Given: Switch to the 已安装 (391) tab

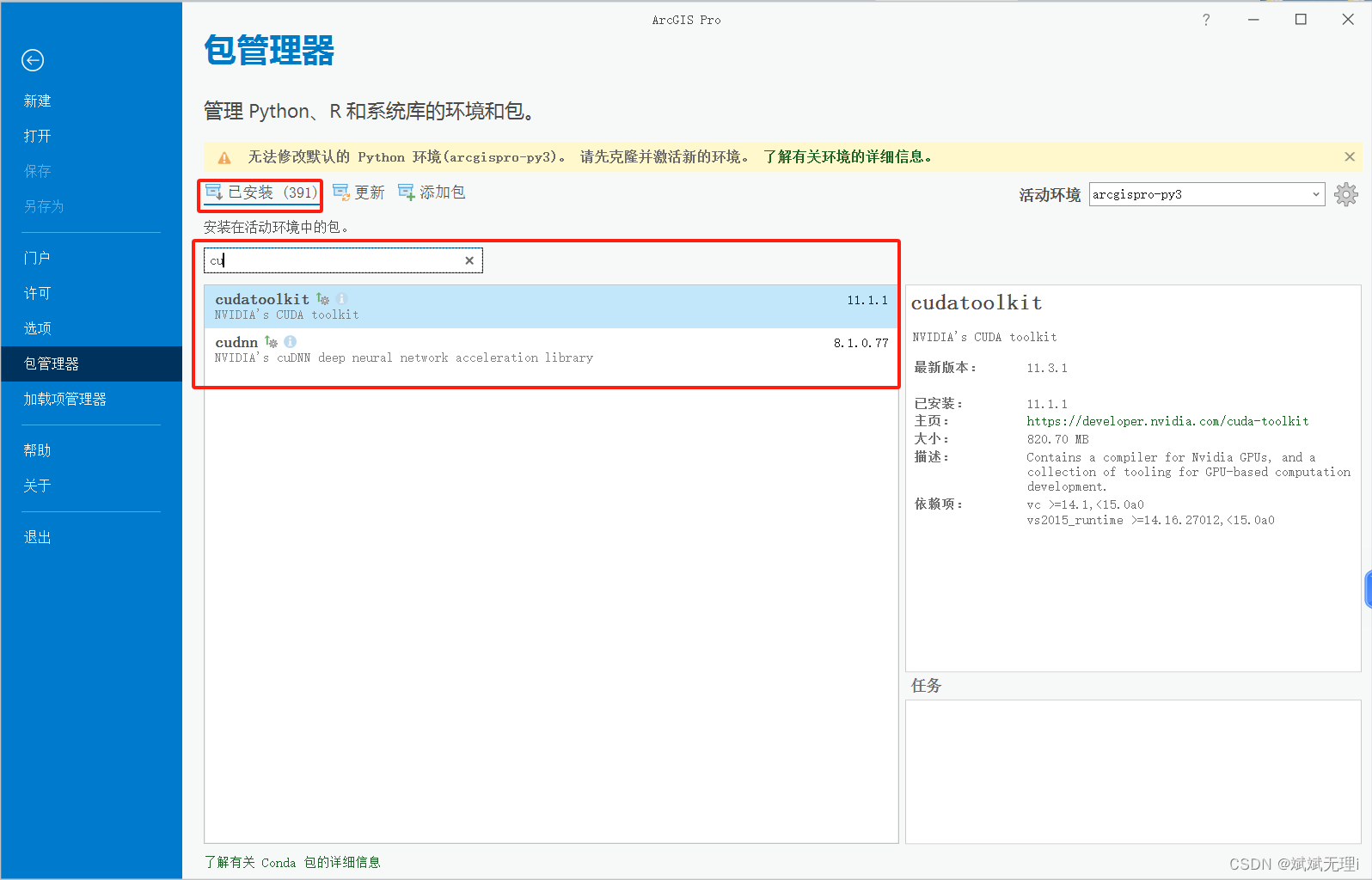Looking at the screenshot, I should [x=262, y=192].
